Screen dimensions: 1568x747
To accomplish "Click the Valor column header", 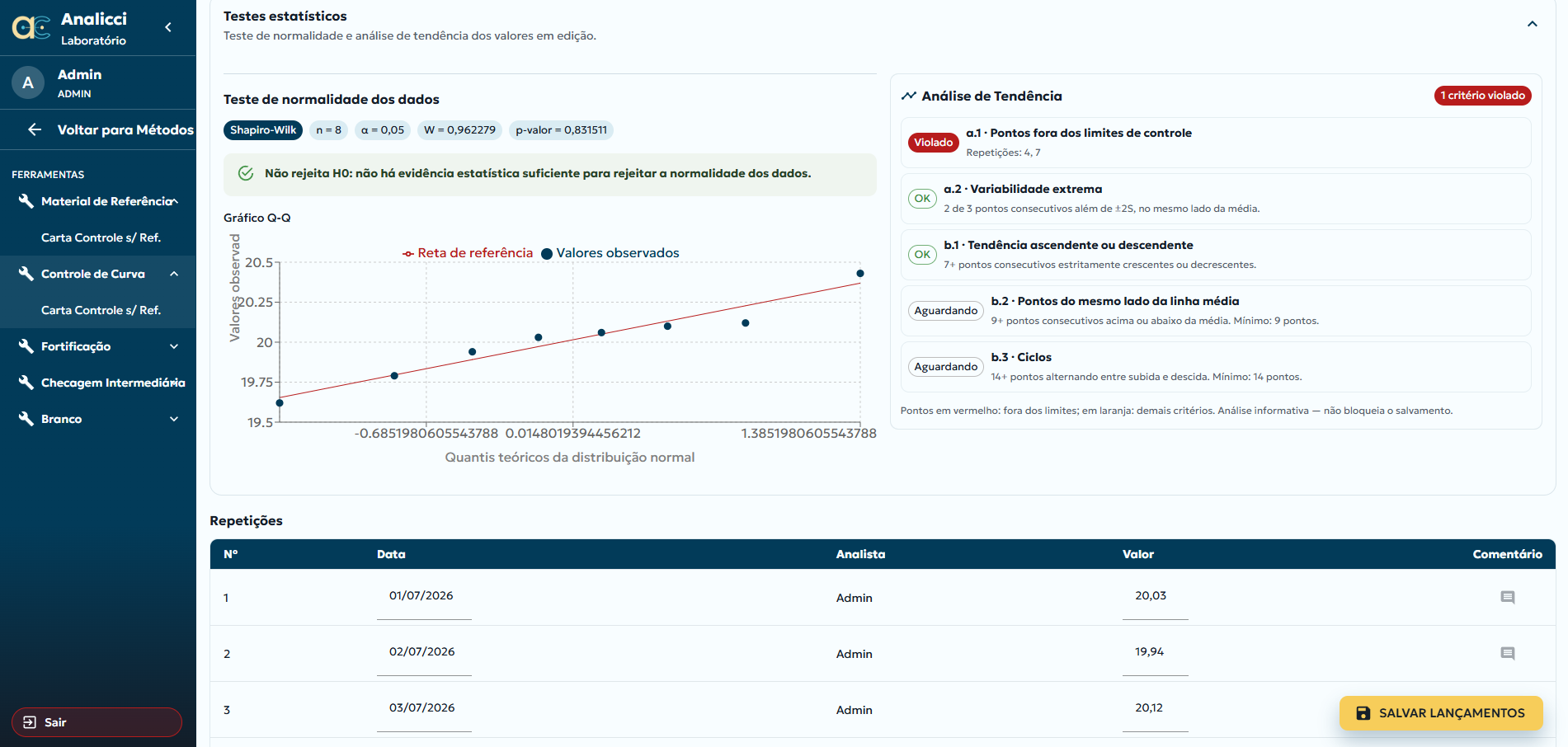I will [x=1138, y=554].
